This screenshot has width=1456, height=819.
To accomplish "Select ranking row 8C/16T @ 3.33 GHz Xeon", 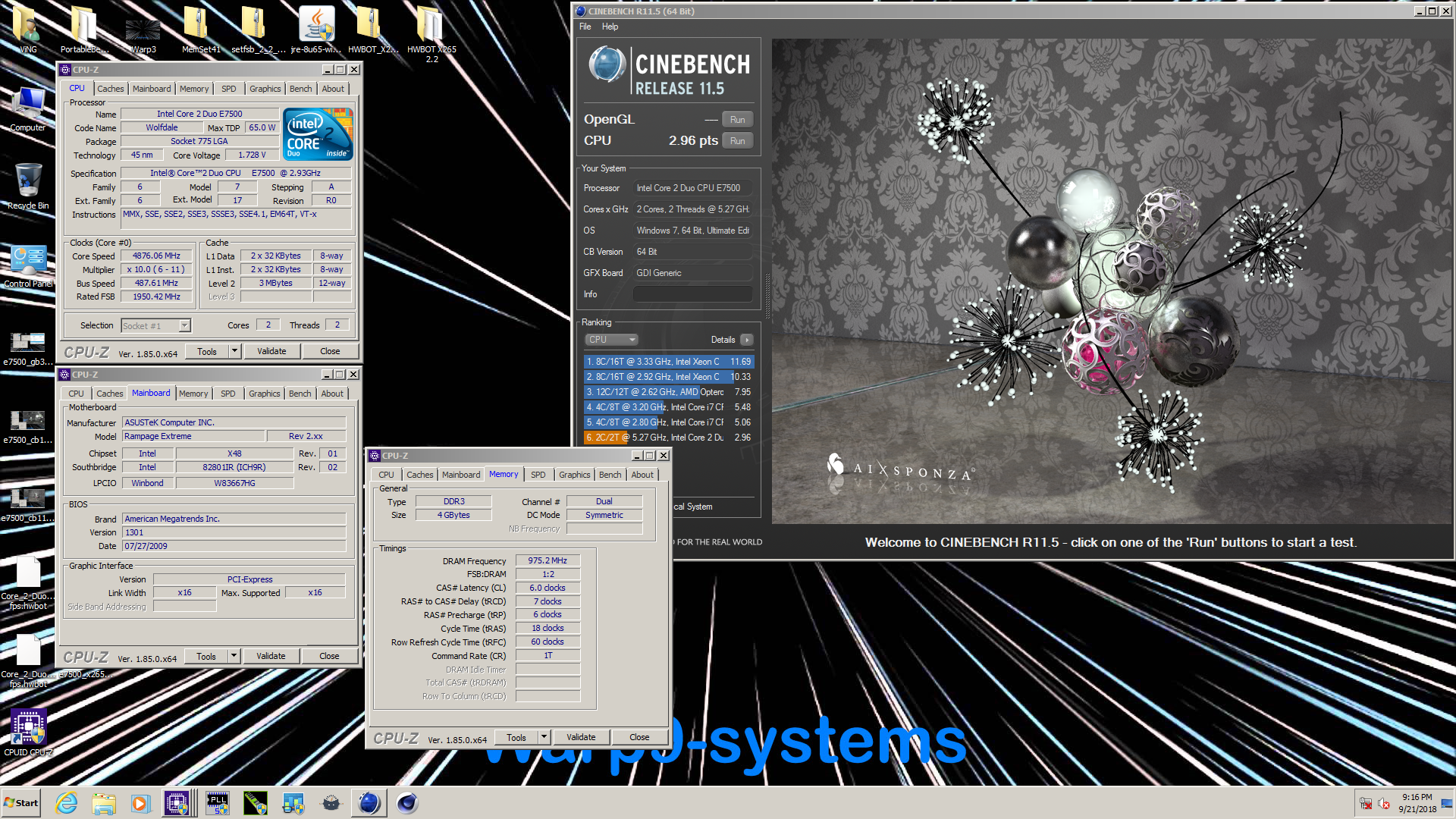I will [668, 362].
